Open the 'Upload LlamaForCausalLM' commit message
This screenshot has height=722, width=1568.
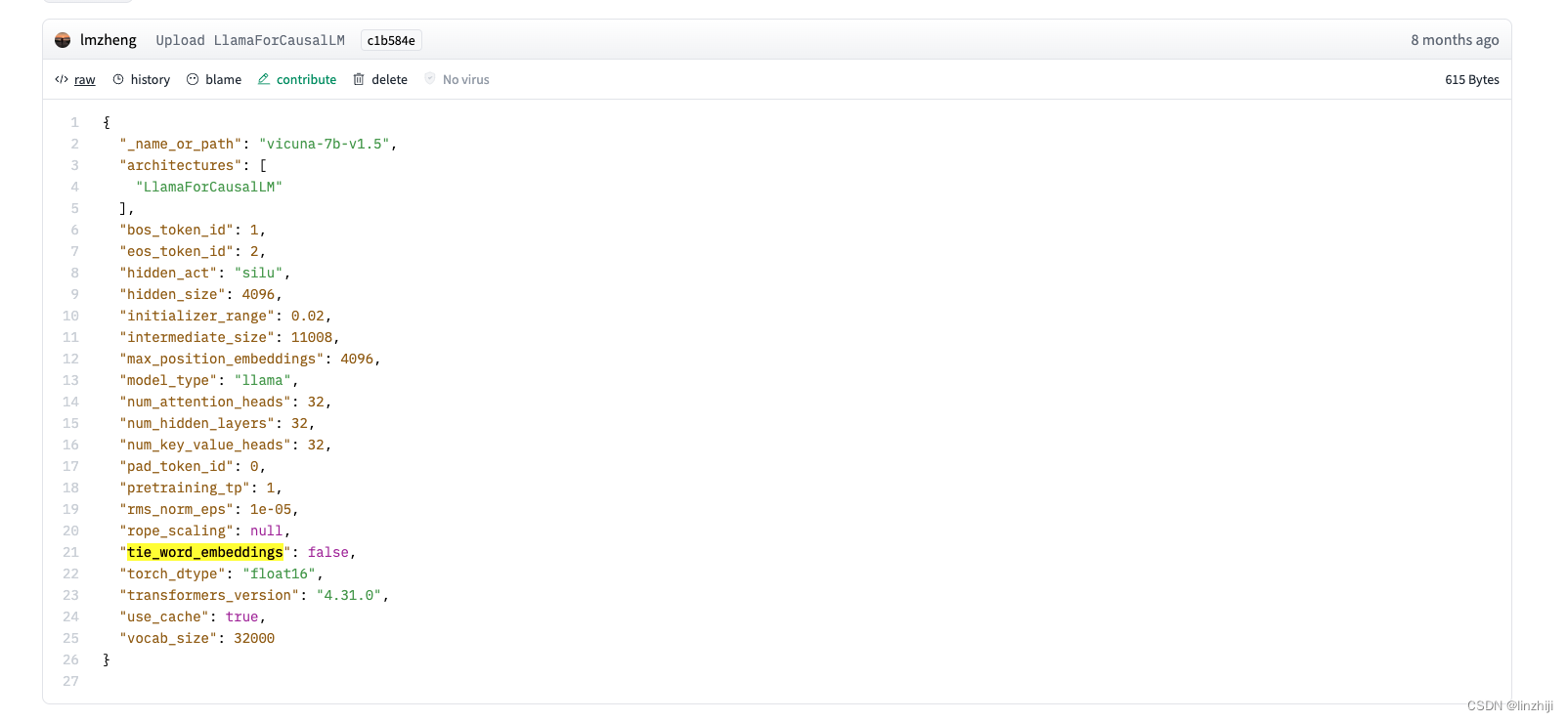pos(250,40)
